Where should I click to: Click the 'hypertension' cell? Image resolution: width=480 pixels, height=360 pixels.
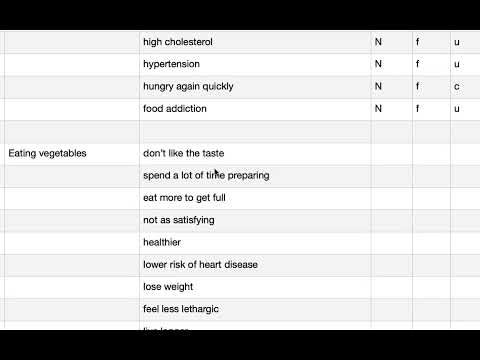[255, 64]
